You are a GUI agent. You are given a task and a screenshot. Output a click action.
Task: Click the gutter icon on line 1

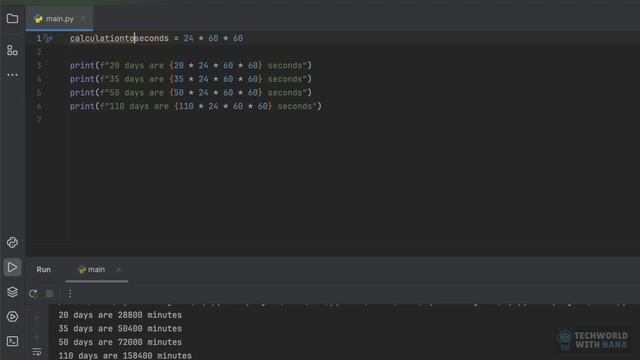click(48, 39)
